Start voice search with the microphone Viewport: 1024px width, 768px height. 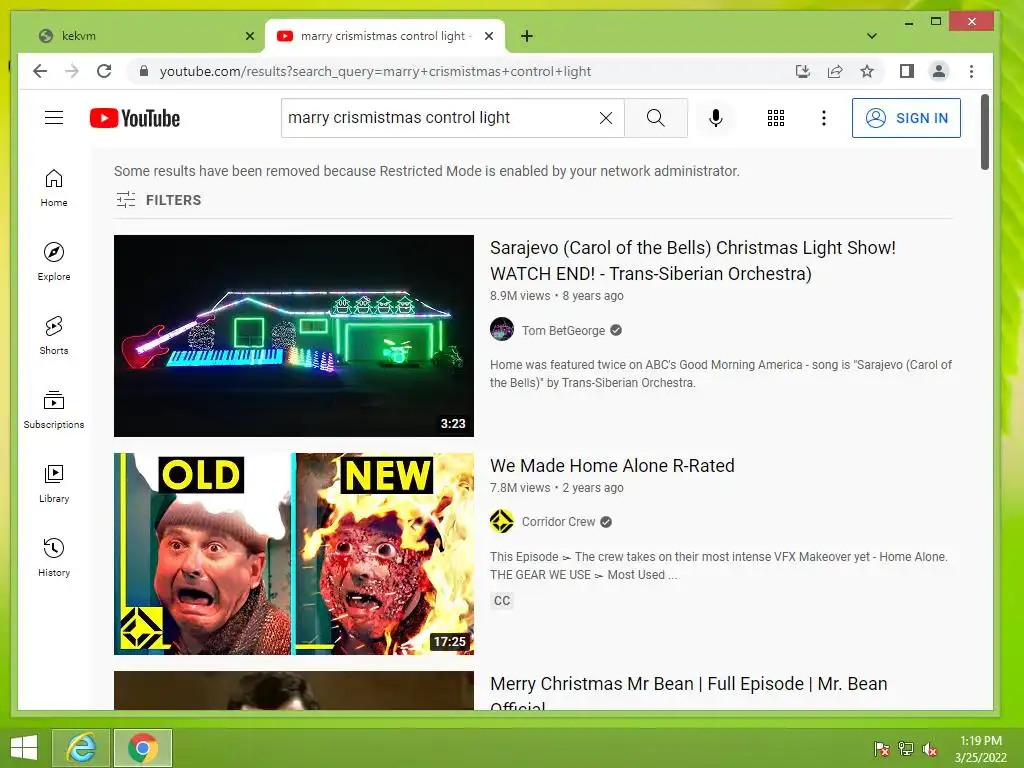click(715, 118)
